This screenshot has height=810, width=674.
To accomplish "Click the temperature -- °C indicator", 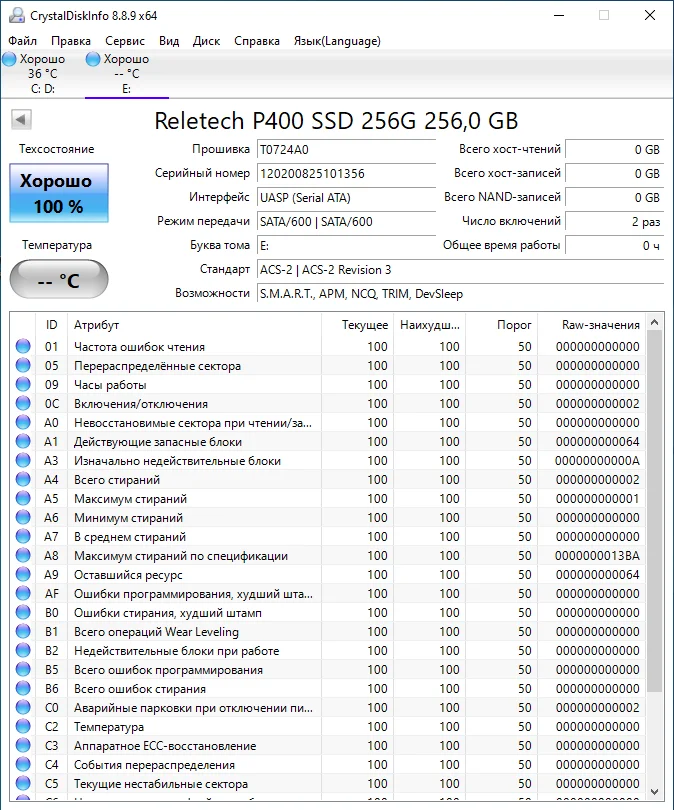I will coord(59,279).
